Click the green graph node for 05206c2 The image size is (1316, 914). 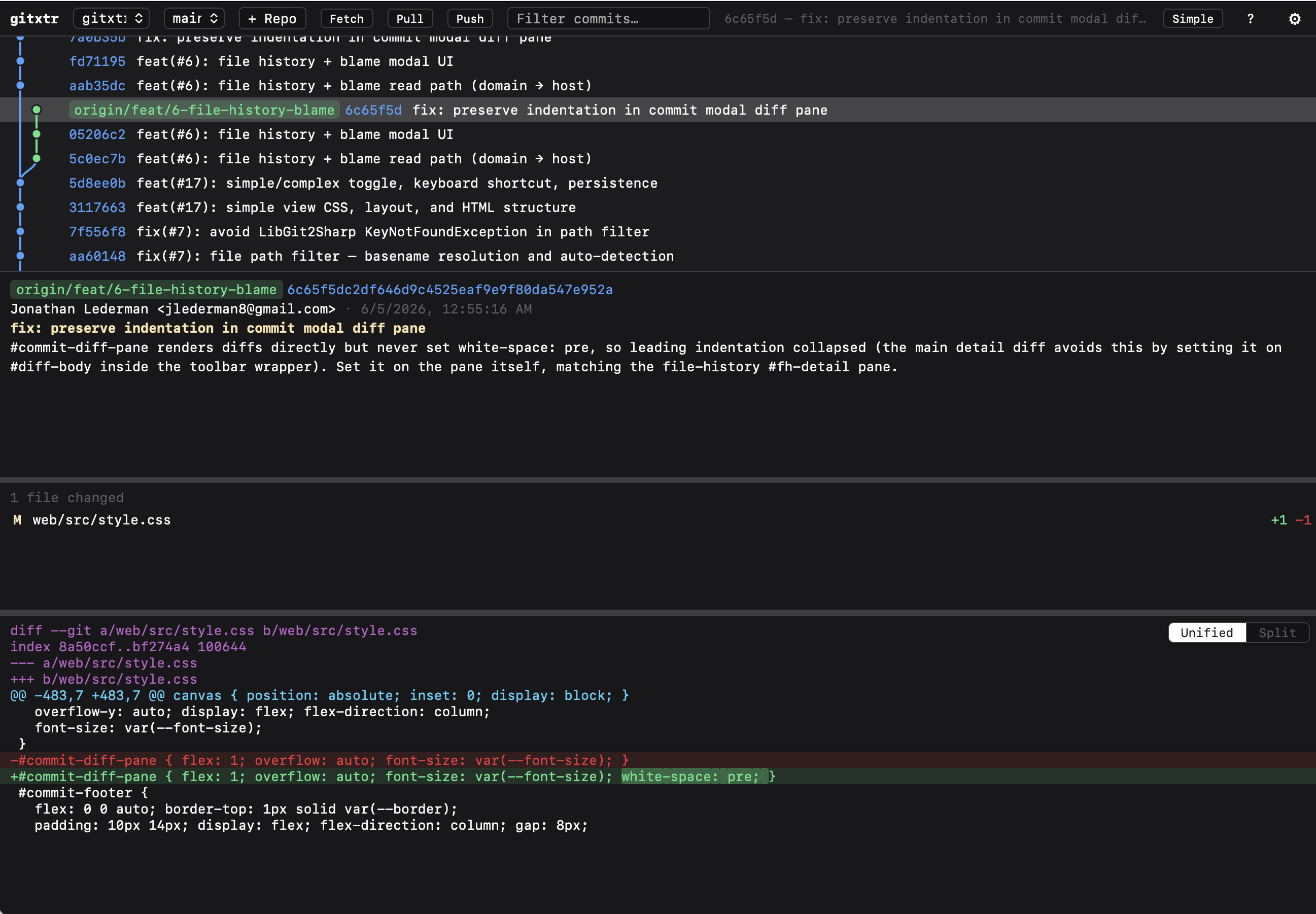[x=36, y=134]
